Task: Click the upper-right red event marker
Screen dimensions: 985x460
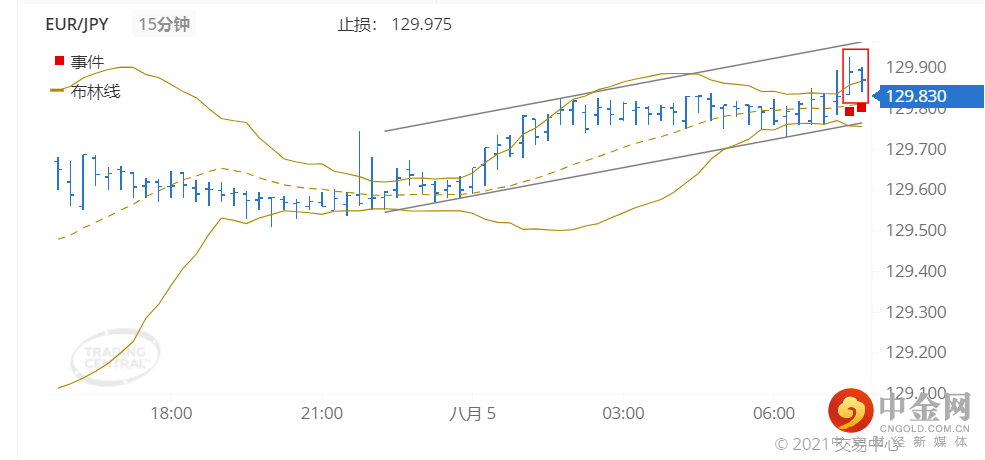Action: [861, 107]
